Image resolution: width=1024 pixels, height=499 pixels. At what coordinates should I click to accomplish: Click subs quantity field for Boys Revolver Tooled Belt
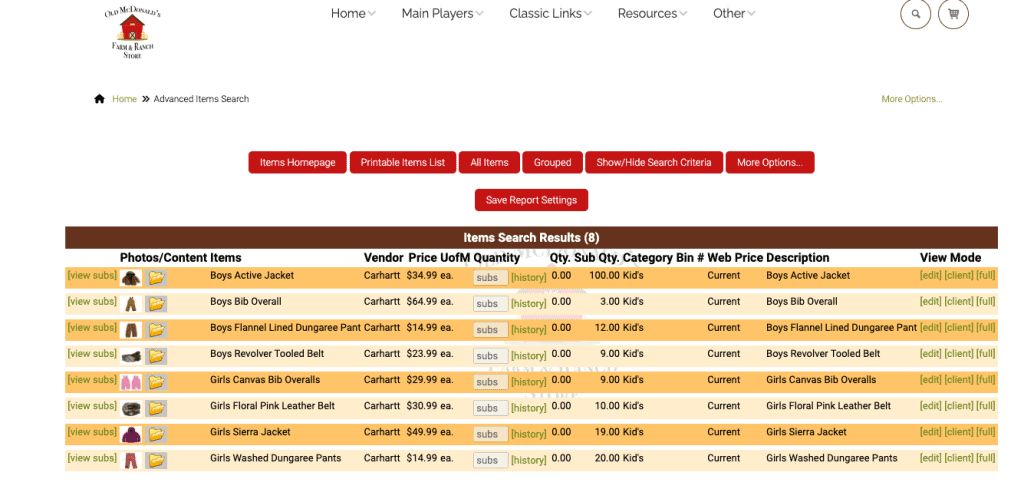pyautogui.click(x=490, y=356)
